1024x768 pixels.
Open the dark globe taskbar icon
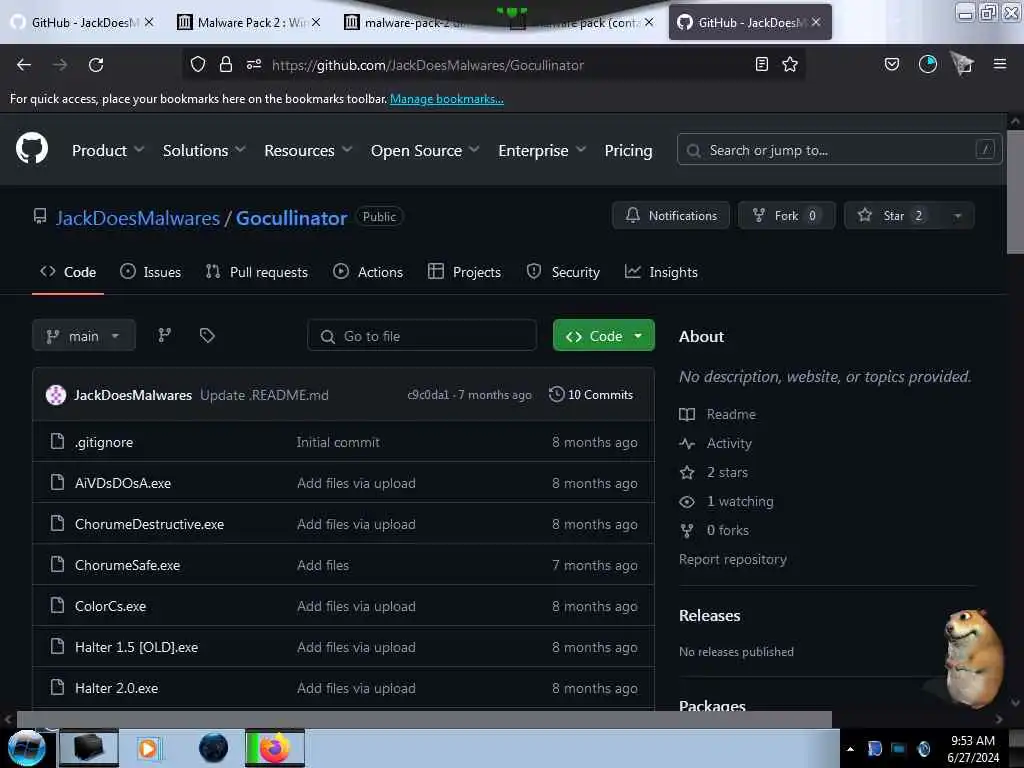click(x=213, y=748)
